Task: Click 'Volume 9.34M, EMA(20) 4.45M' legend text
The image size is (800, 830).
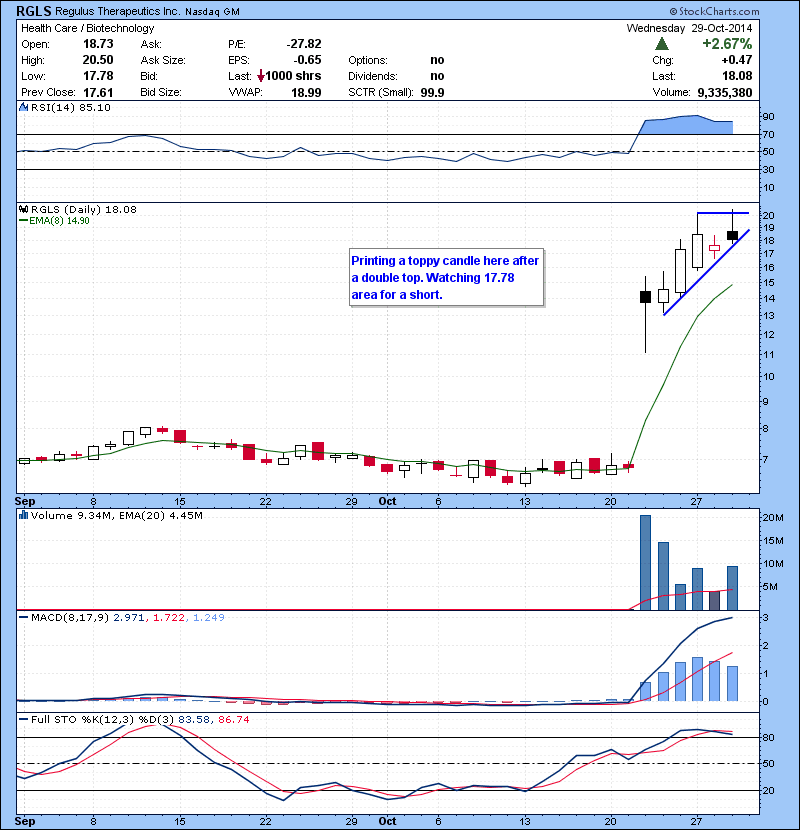Action: 116,516
